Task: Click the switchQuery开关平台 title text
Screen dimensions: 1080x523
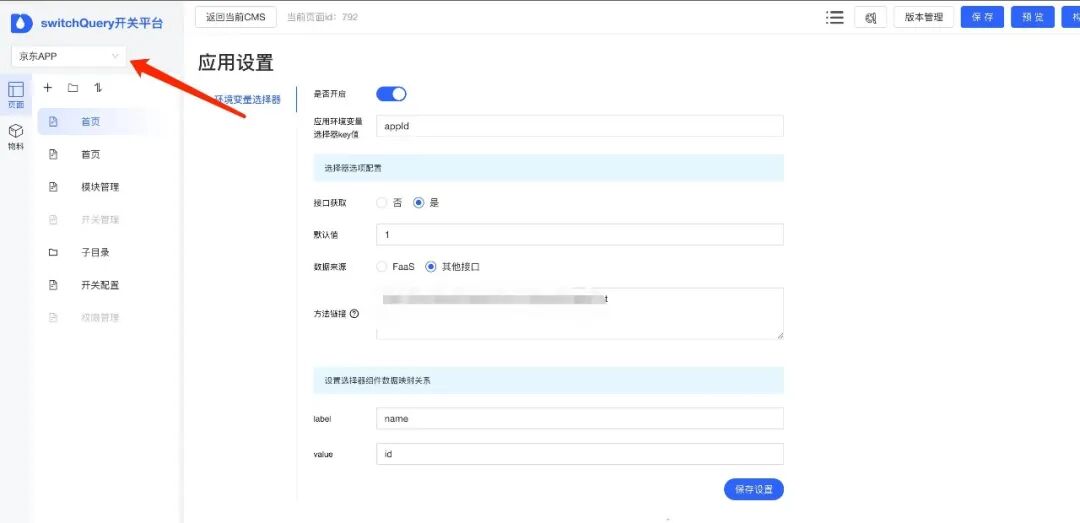Action: click(102, 23)
